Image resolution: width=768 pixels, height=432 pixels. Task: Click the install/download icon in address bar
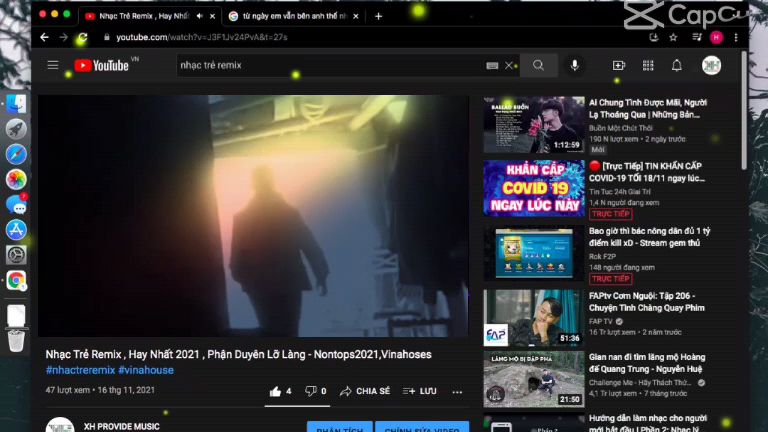click(x=653, y=37)
